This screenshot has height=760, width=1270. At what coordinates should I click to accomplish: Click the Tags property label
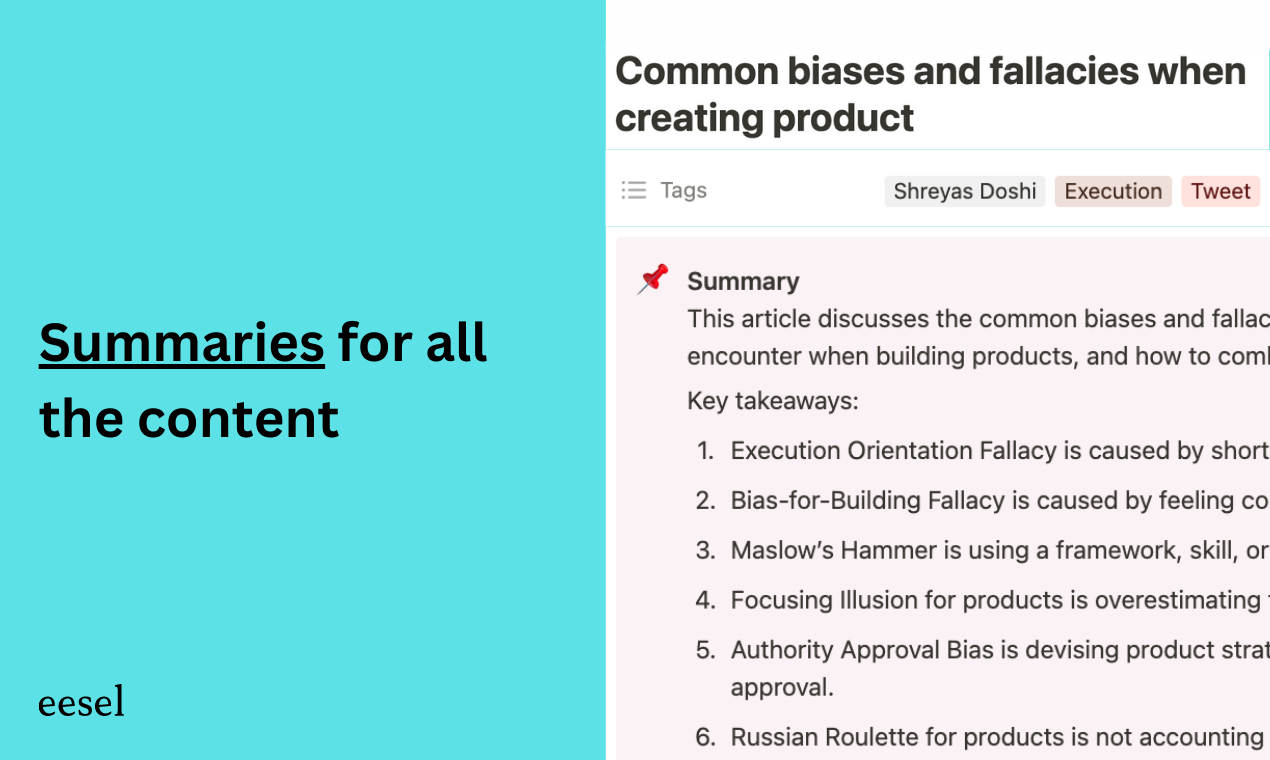pos(684,190)
